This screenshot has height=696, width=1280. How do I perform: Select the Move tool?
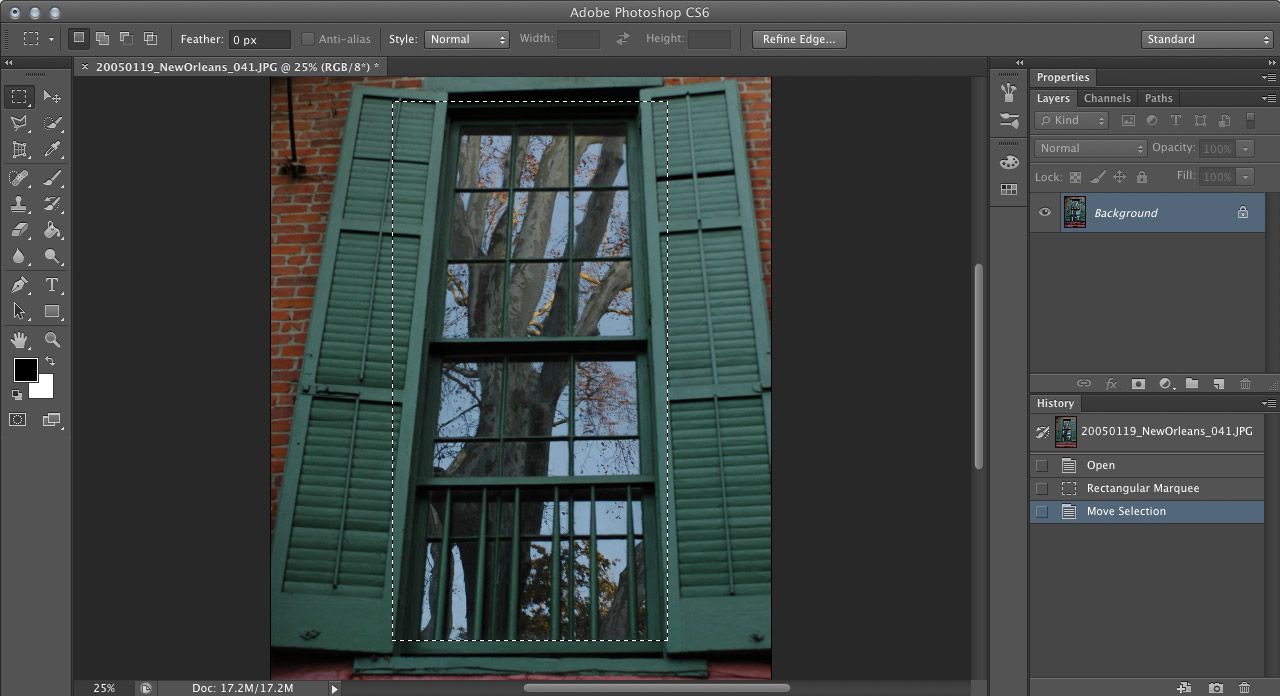[50, 96]
